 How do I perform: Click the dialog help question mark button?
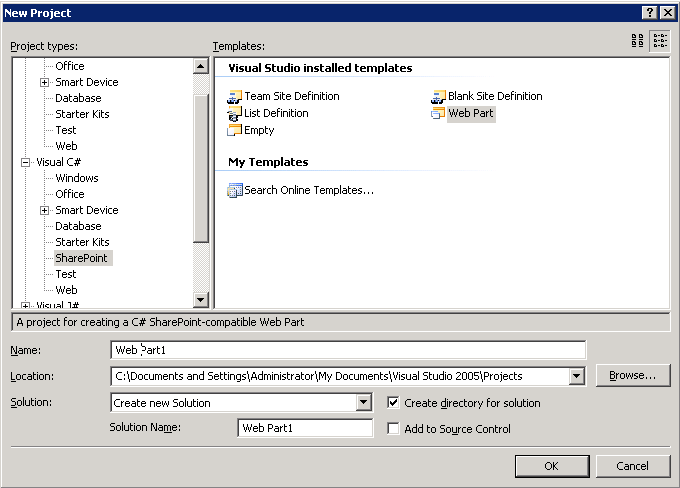click(x=649, y=13)
